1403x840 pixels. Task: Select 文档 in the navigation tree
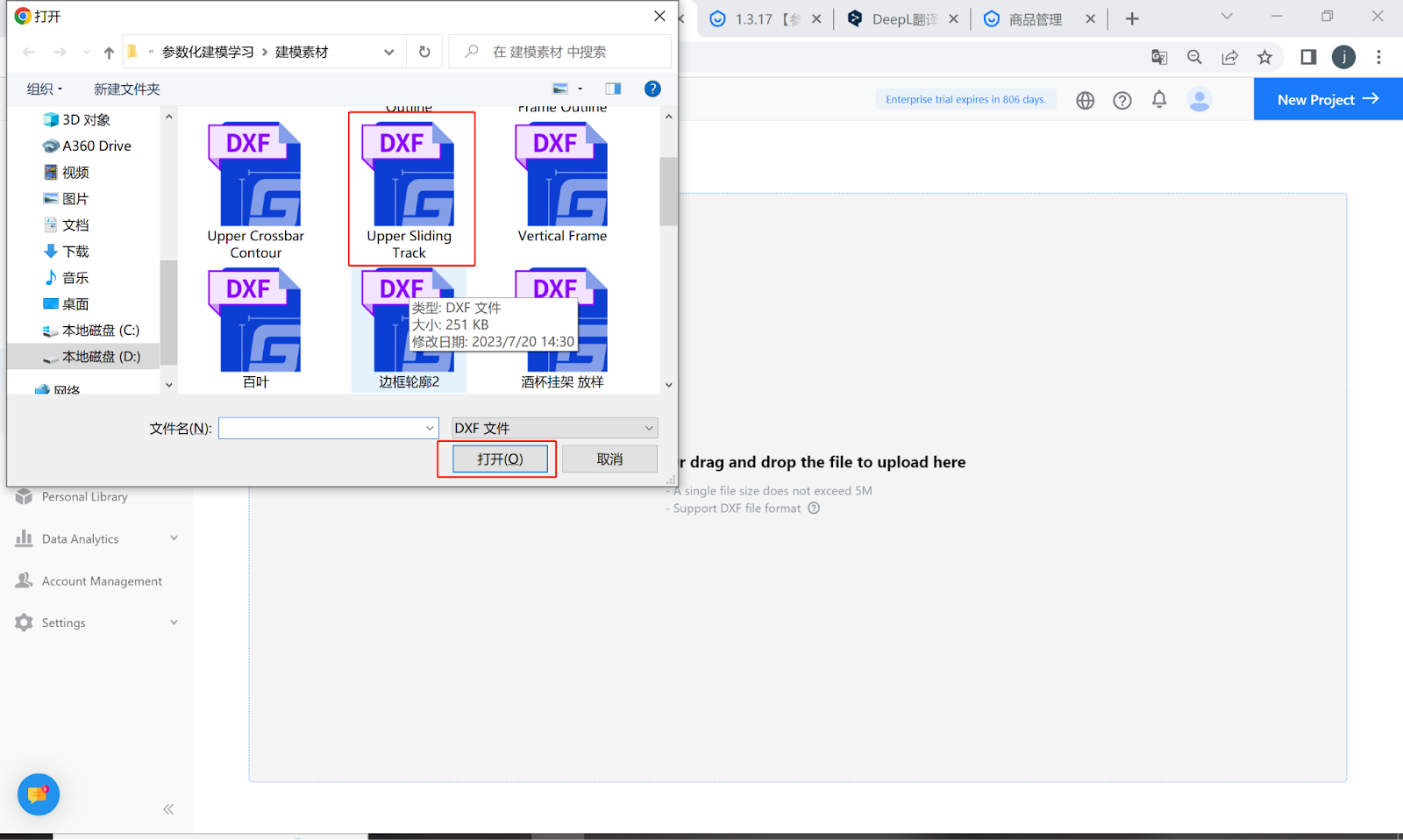pos(67,224)
